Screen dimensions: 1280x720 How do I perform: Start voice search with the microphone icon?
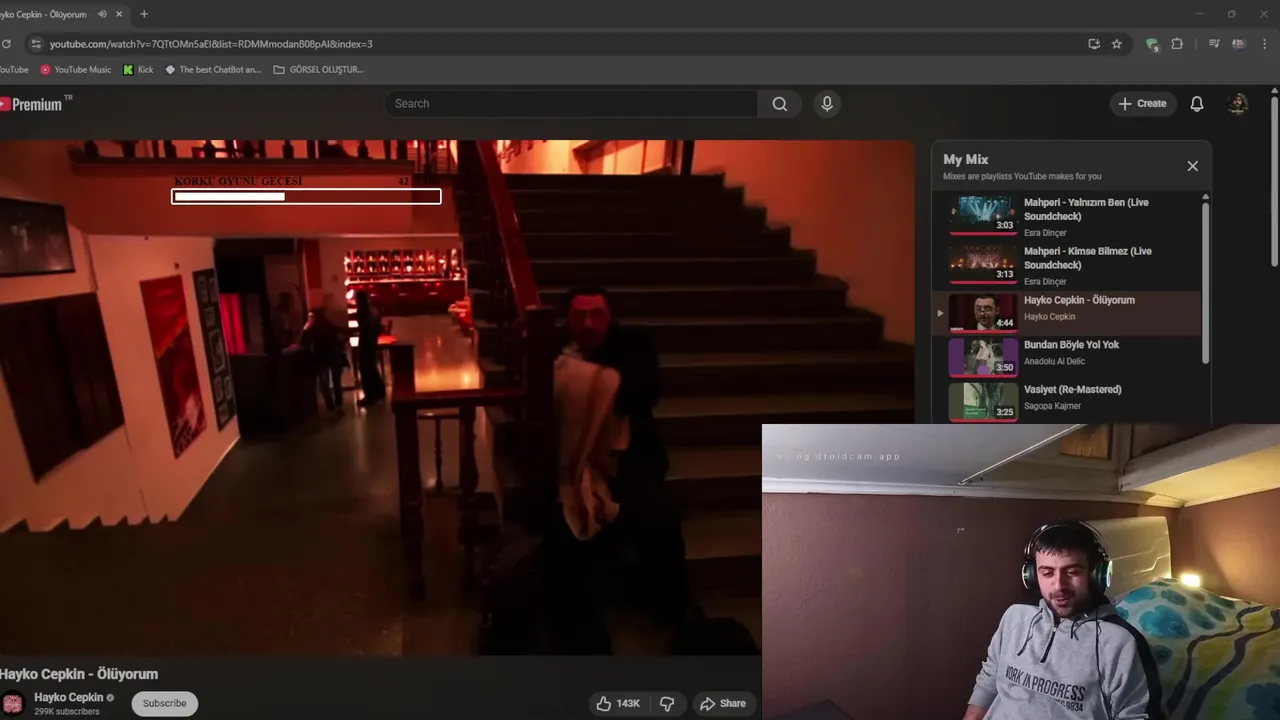[x=827, y=104]
